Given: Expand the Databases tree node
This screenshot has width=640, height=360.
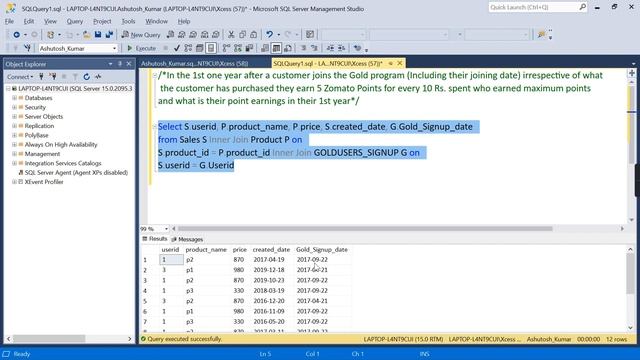Looking at the screenshot, I should tap(14, 98).
